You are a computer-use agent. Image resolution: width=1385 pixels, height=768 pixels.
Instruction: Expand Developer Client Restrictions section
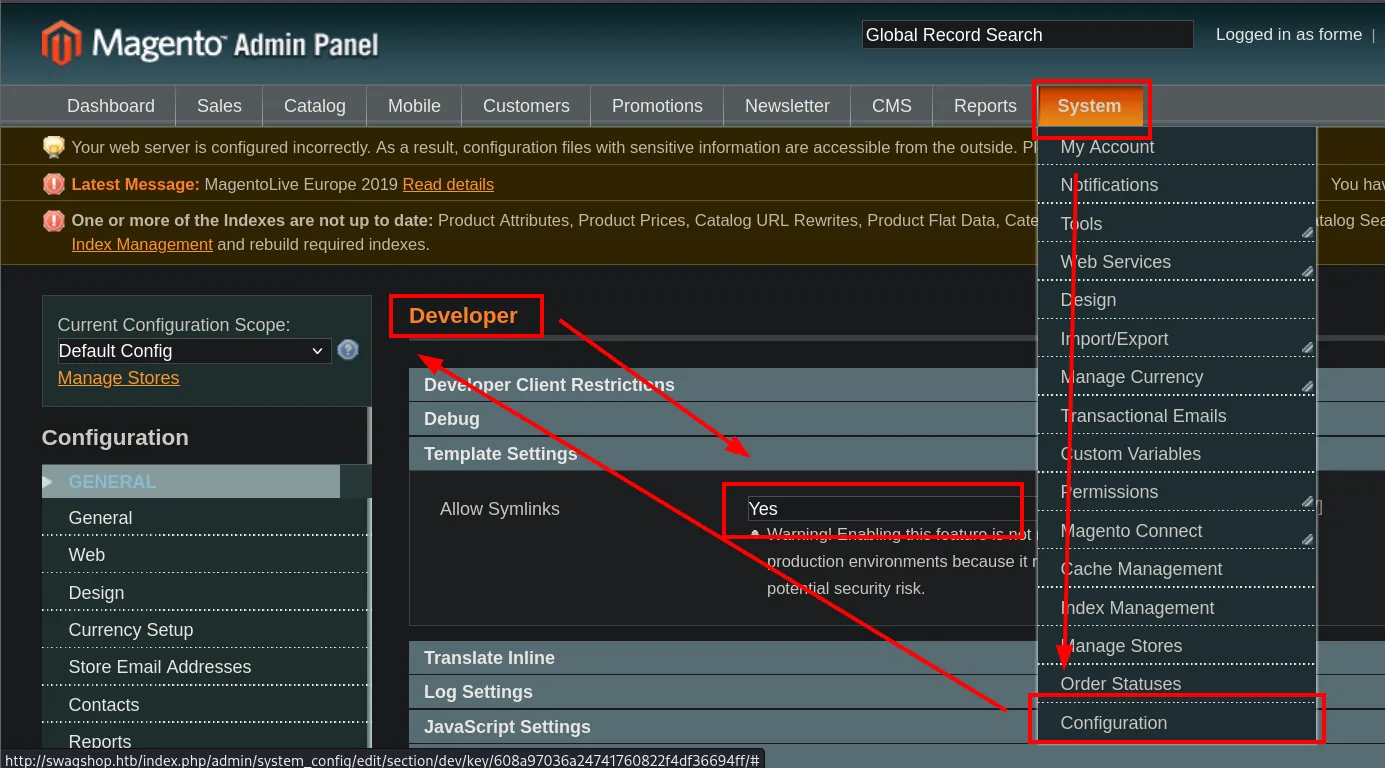[723, 385]
